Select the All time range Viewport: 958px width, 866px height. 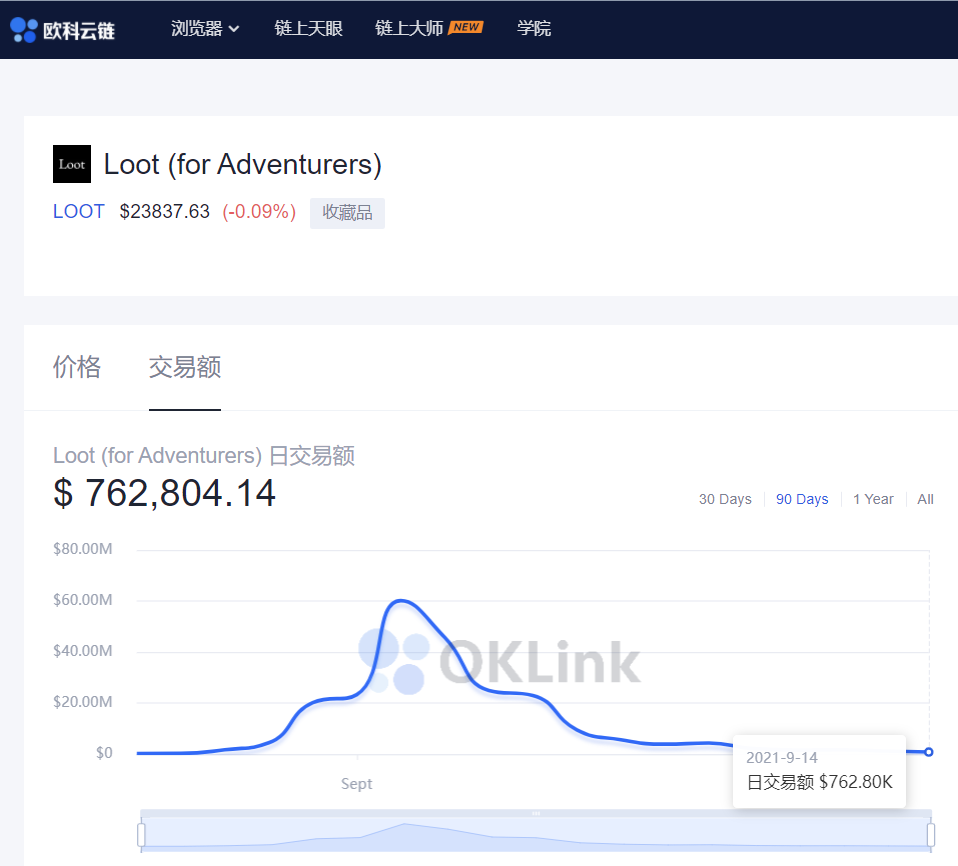click(925, 499)
